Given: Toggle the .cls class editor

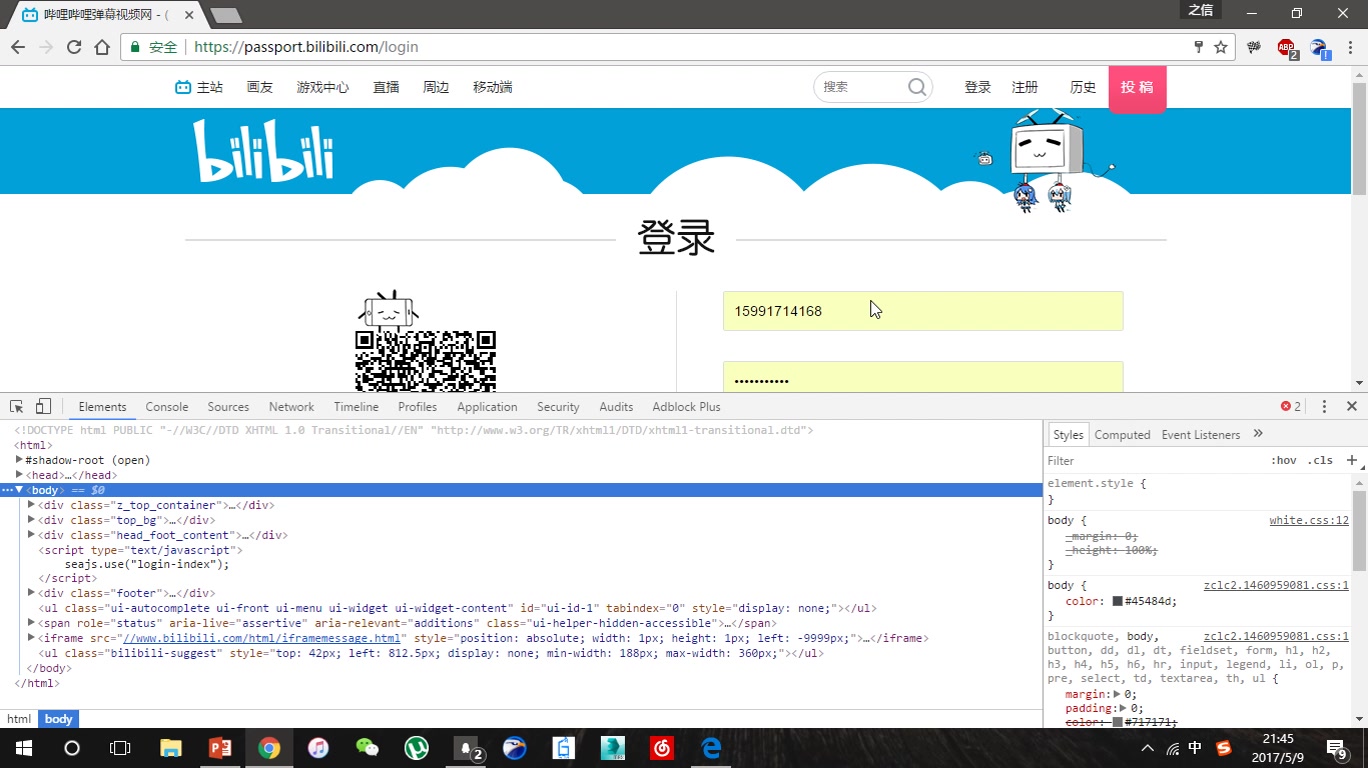Looking at the screenshot, I should [1321, 460].
